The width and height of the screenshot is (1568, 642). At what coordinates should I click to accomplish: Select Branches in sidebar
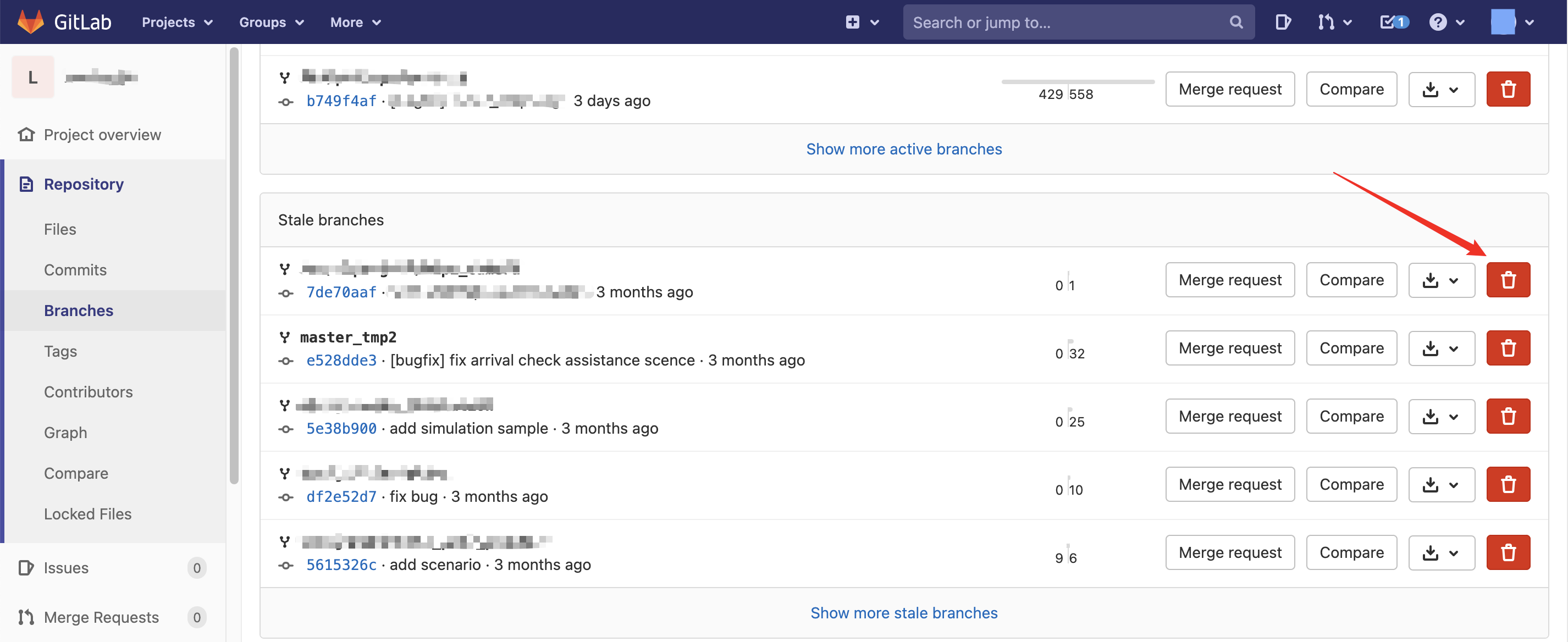(79, 311)
